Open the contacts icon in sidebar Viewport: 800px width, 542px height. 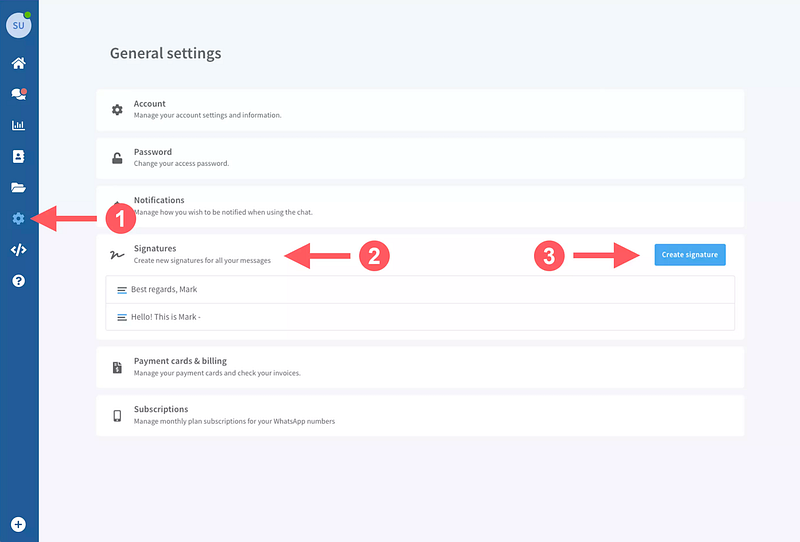[x=18, y=156]
